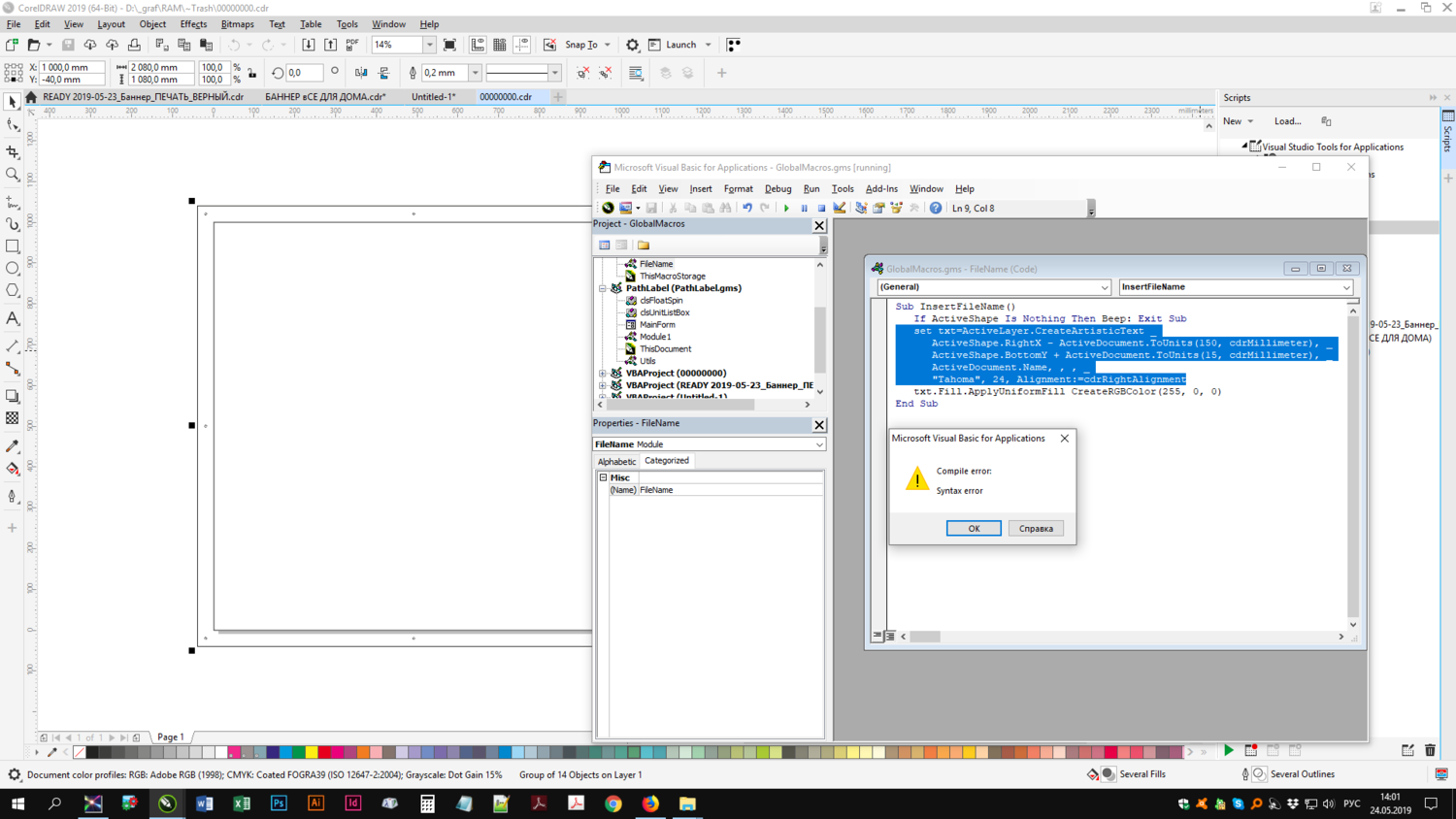Select the Zoom tool in toolbox
The width and height of the screenshot is (1456, 819).
tap(13, 175)
